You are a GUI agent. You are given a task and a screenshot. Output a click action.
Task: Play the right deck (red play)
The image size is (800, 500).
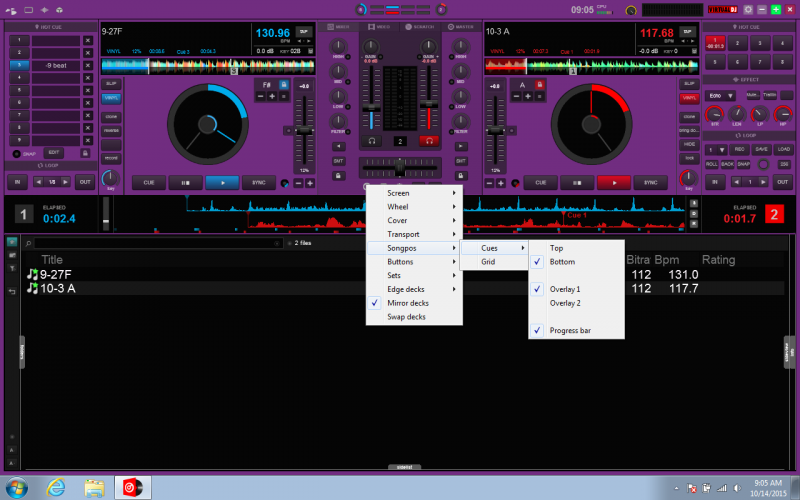point(614,182)
